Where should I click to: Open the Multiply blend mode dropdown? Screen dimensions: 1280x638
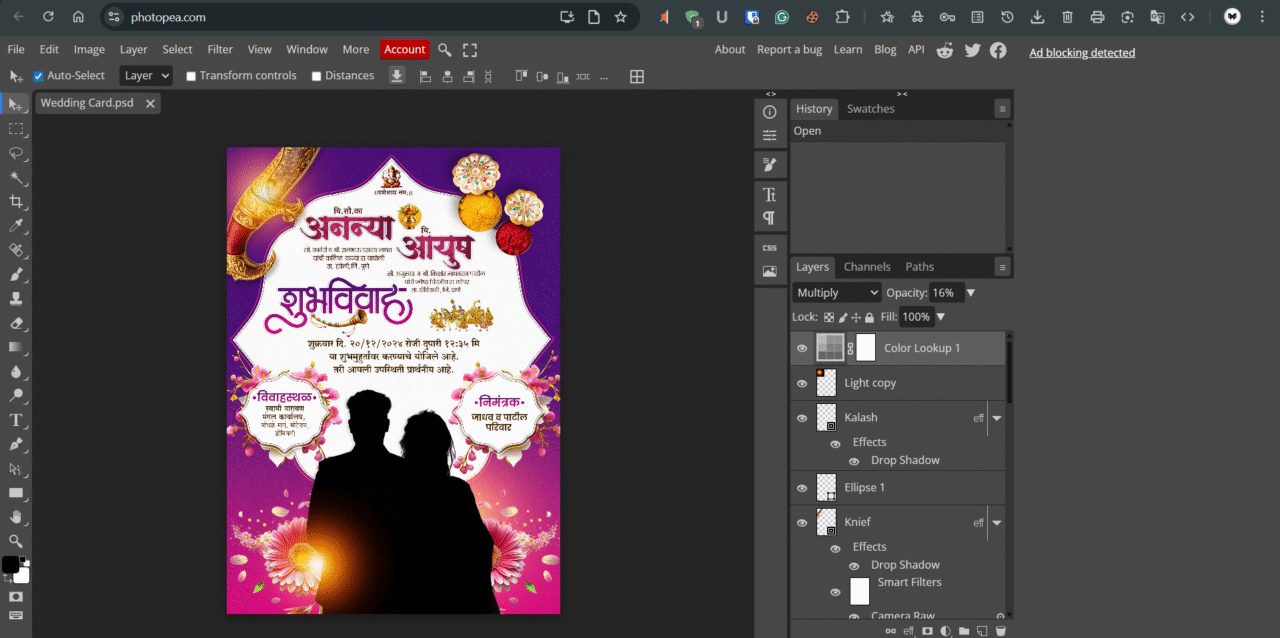[x=836, y=293]
